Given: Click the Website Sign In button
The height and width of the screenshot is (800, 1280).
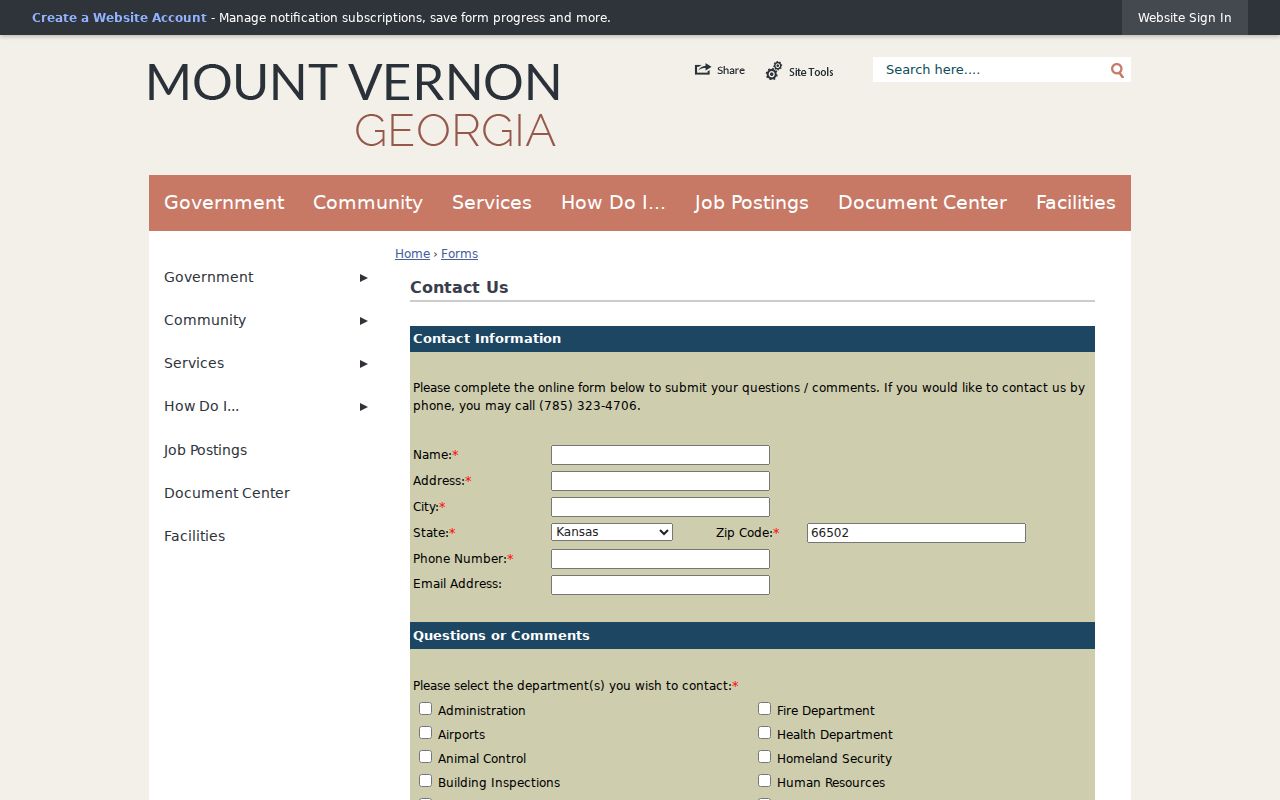Looking at the screenshot, I should point(1185,18).
